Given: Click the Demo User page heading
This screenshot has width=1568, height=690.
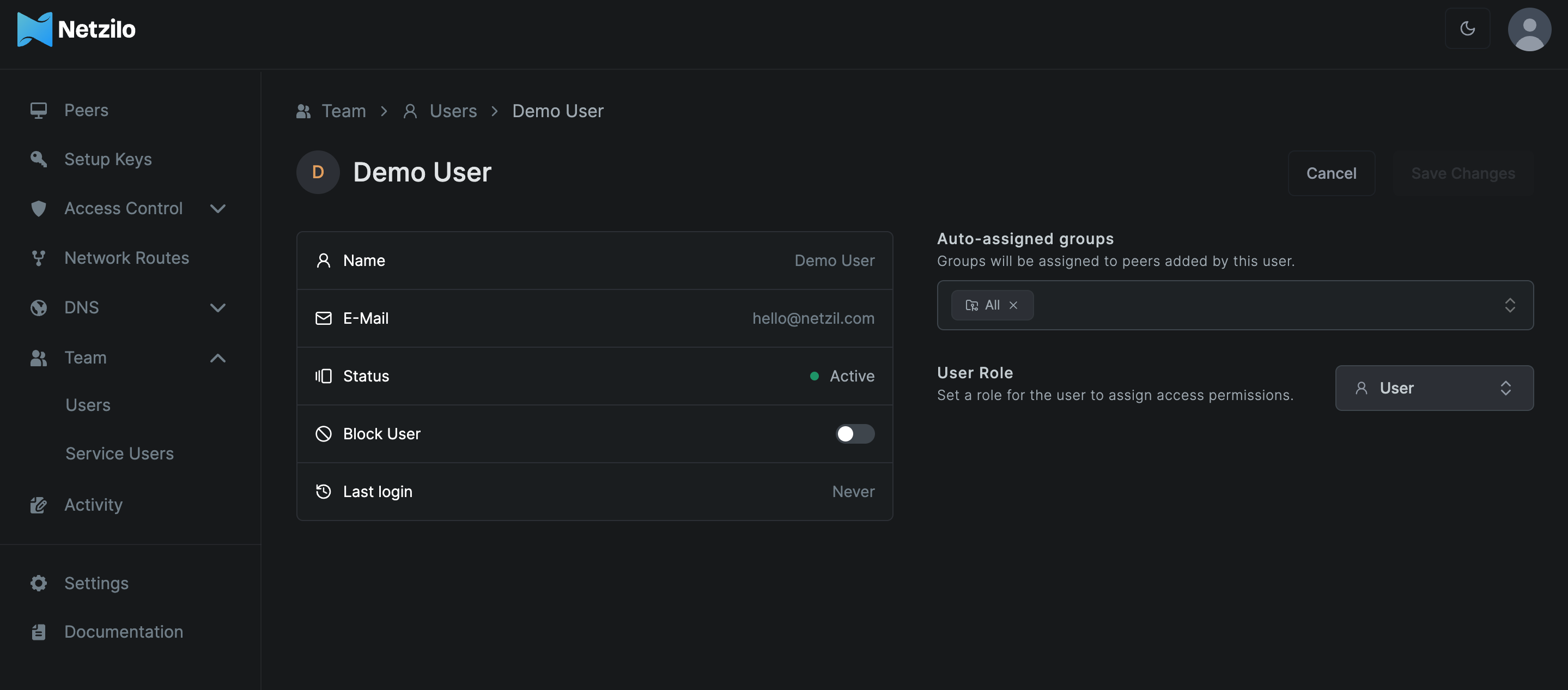Looking at the screenshot, I should pyautogui.click(x=422, y=172).
